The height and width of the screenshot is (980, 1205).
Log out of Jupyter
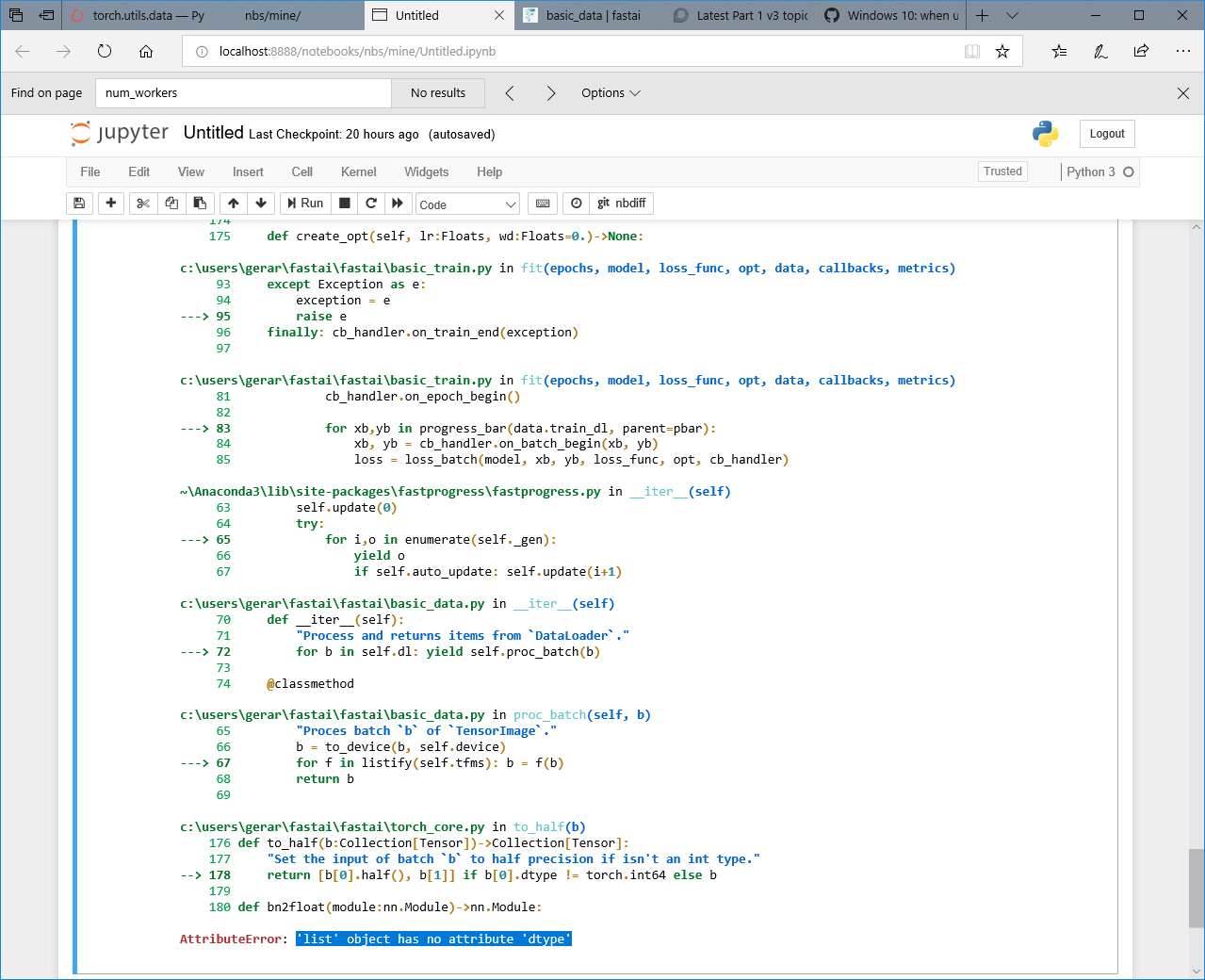[1106, 133]
